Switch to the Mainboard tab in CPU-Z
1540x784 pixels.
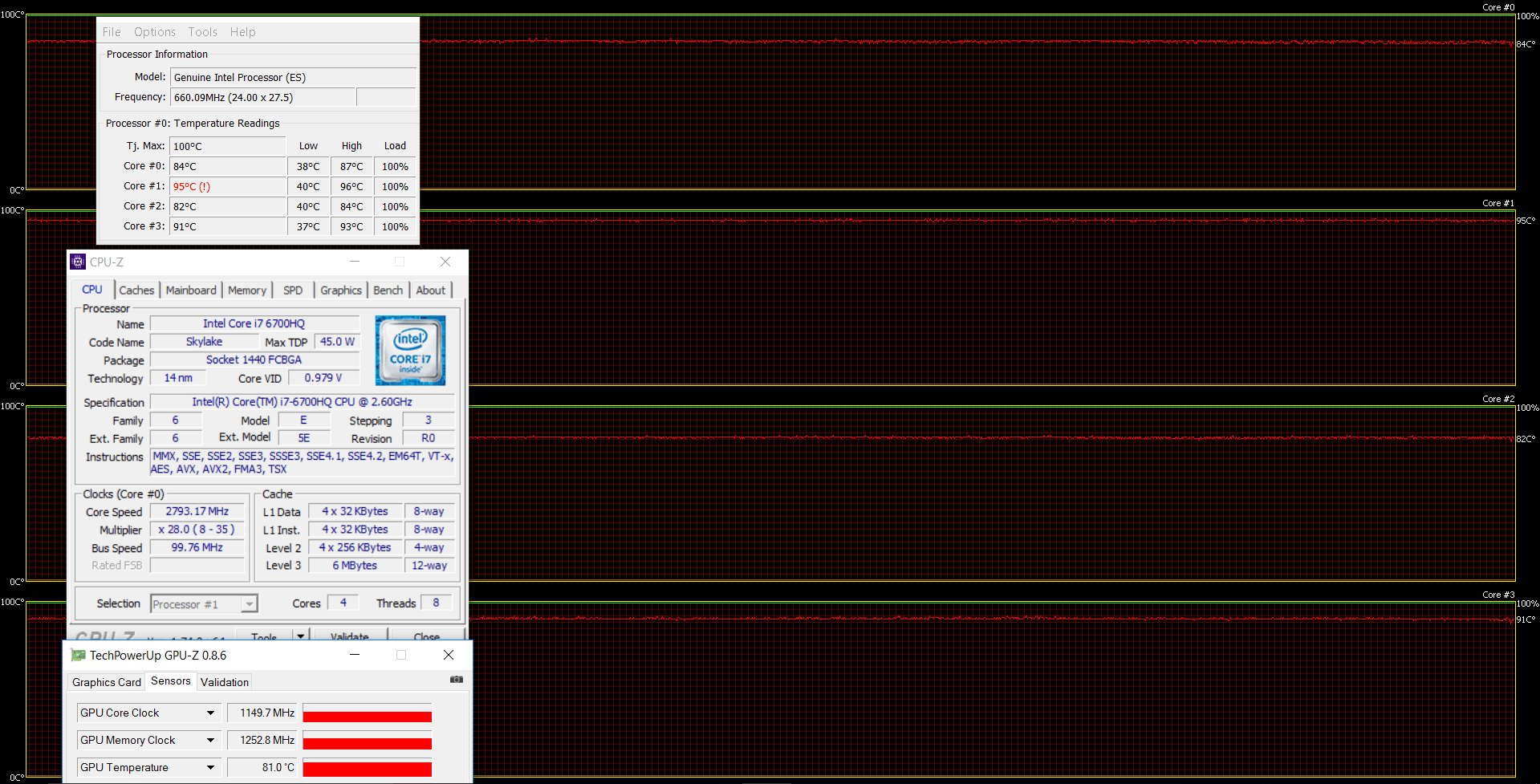[x=191, y=290]
